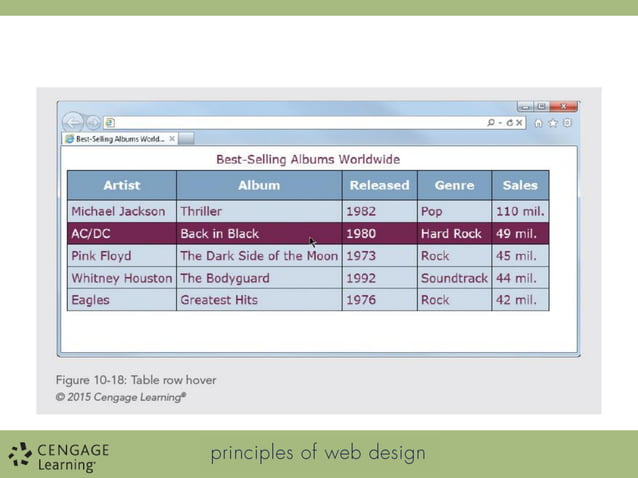638x478 pixels.
Task: Click the AC/DC artist cell
Action: (122, 234)
